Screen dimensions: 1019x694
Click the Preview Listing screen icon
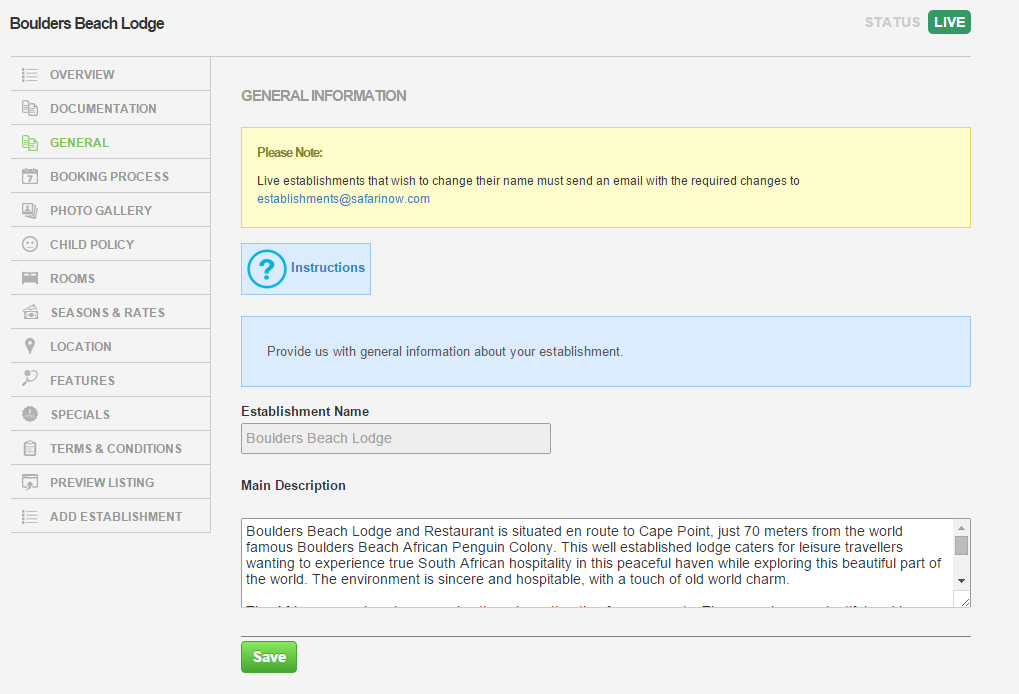click(29, 482)
